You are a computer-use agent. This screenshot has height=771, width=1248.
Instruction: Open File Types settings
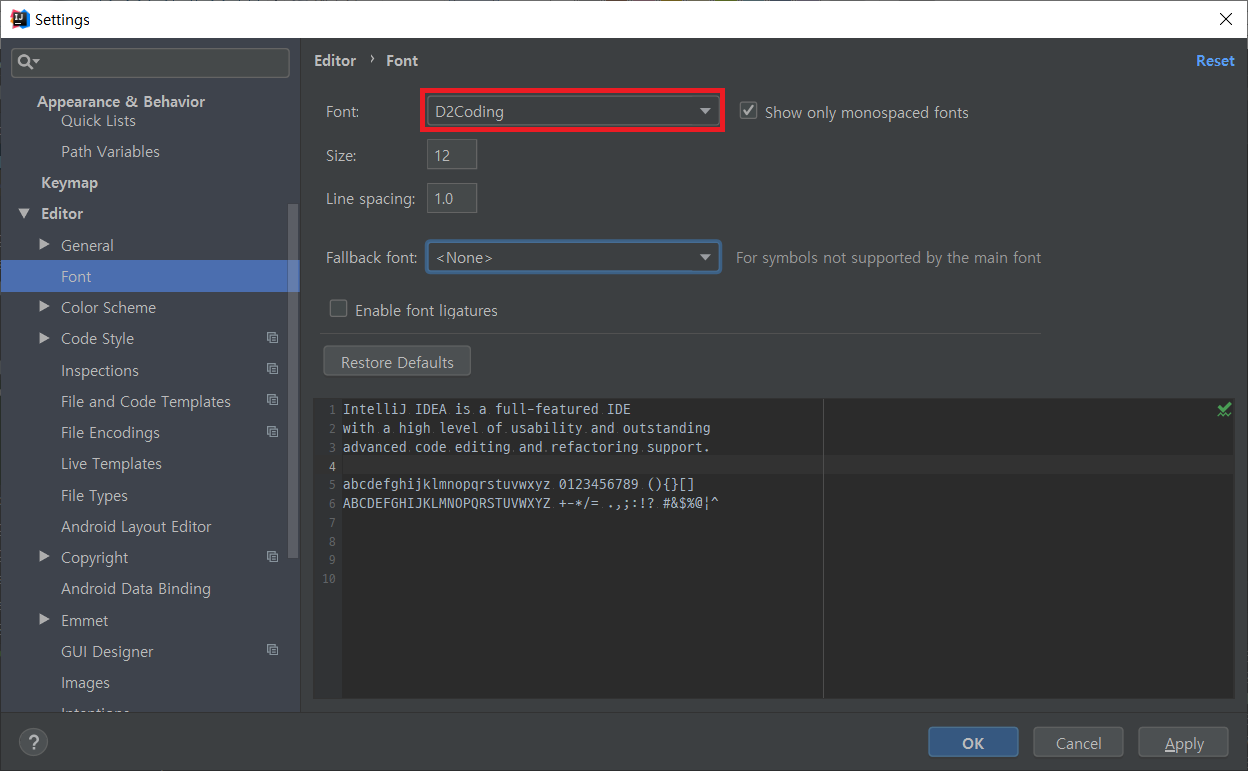tap(94, 496)
